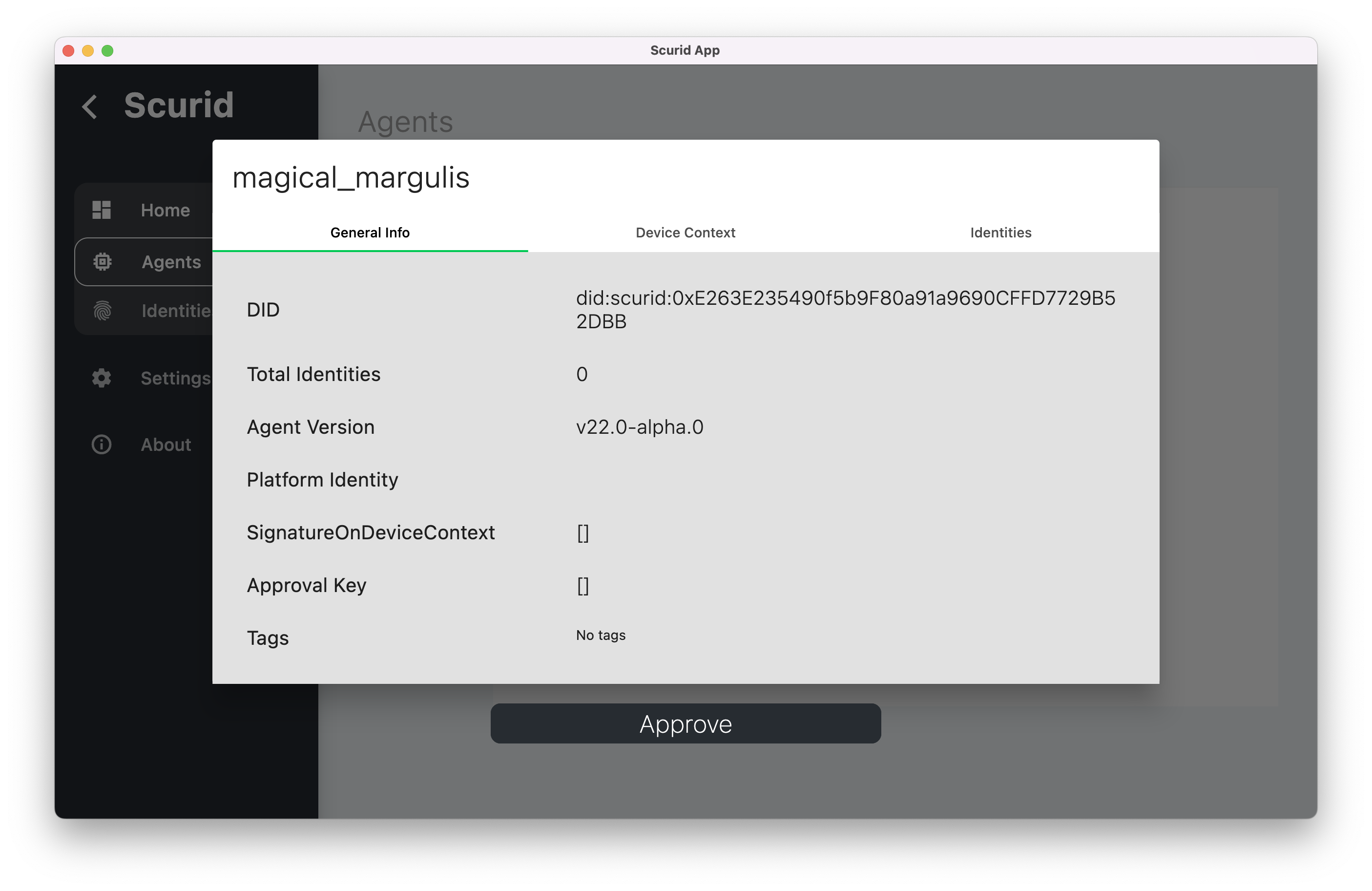Switch to the General Info tab
Image resolution: width=1372 pixels, height=891 pixels.
click(x=370, y=233)
